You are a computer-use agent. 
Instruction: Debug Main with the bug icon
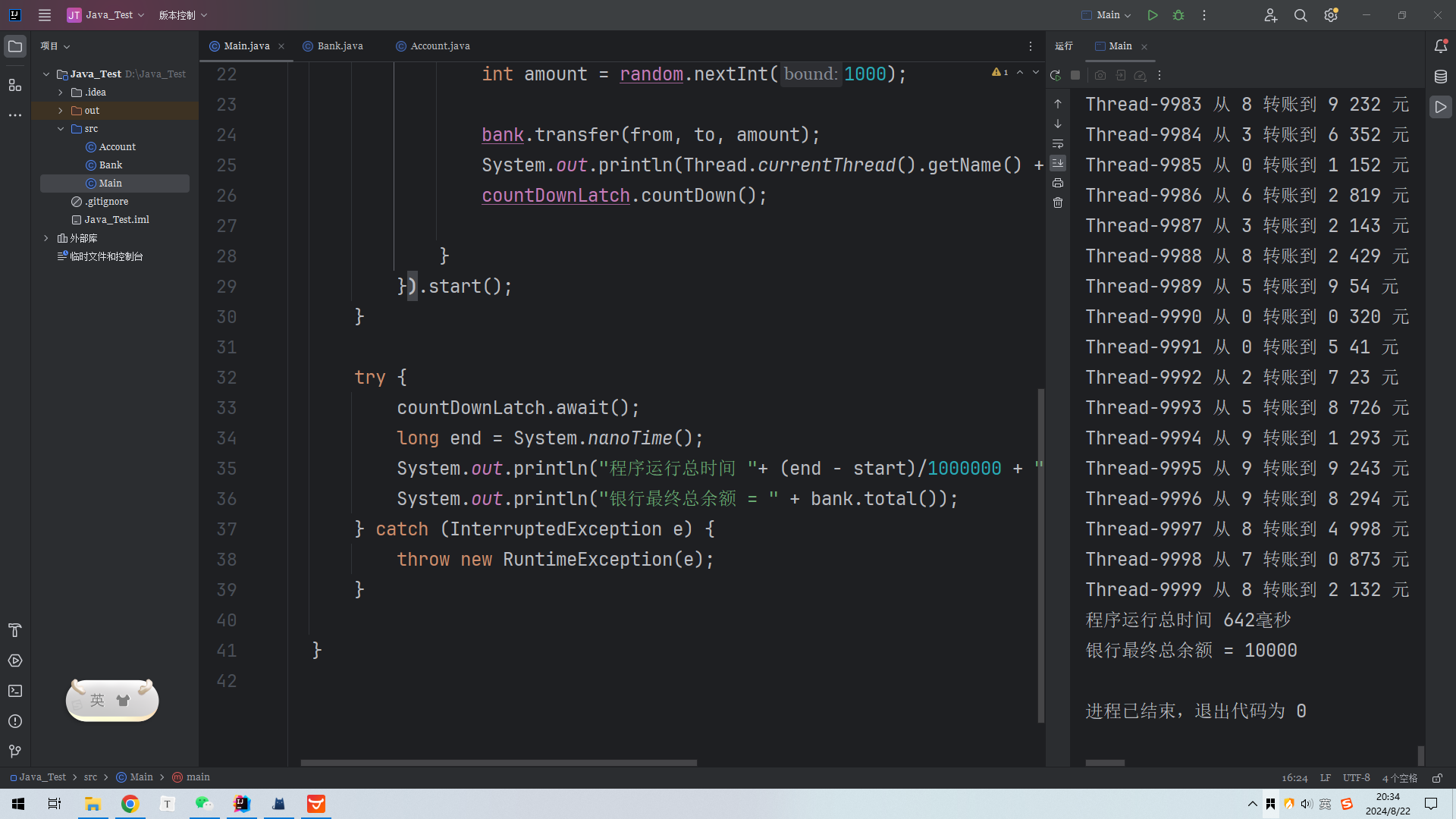(x=1178, y=15)
